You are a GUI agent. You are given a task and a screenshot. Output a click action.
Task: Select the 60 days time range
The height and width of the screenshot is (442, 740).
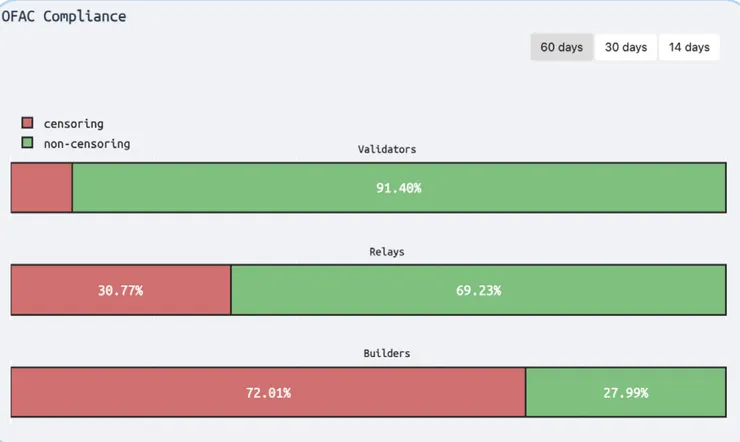tap(561, 47)
